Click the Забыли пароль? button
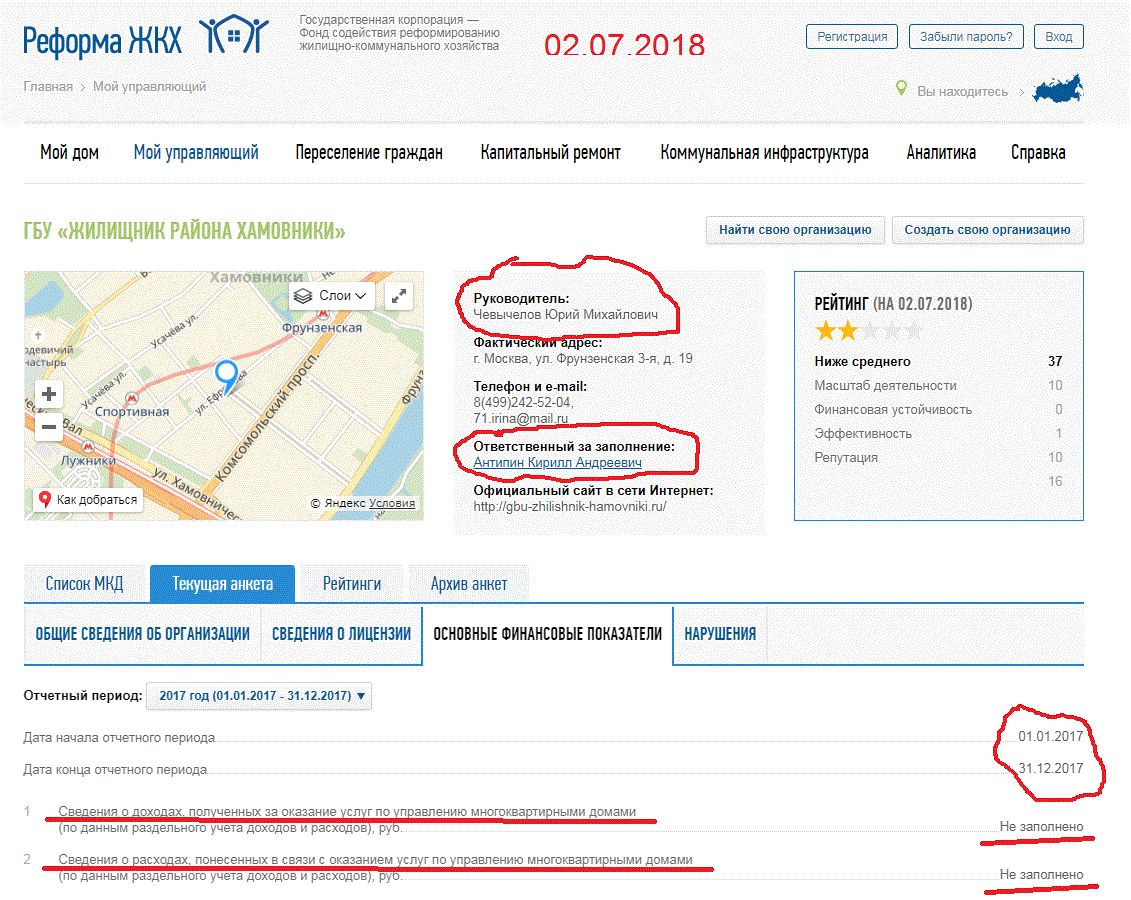Image resolution: width=1131 pixels, height=900 pixels. 966,37
